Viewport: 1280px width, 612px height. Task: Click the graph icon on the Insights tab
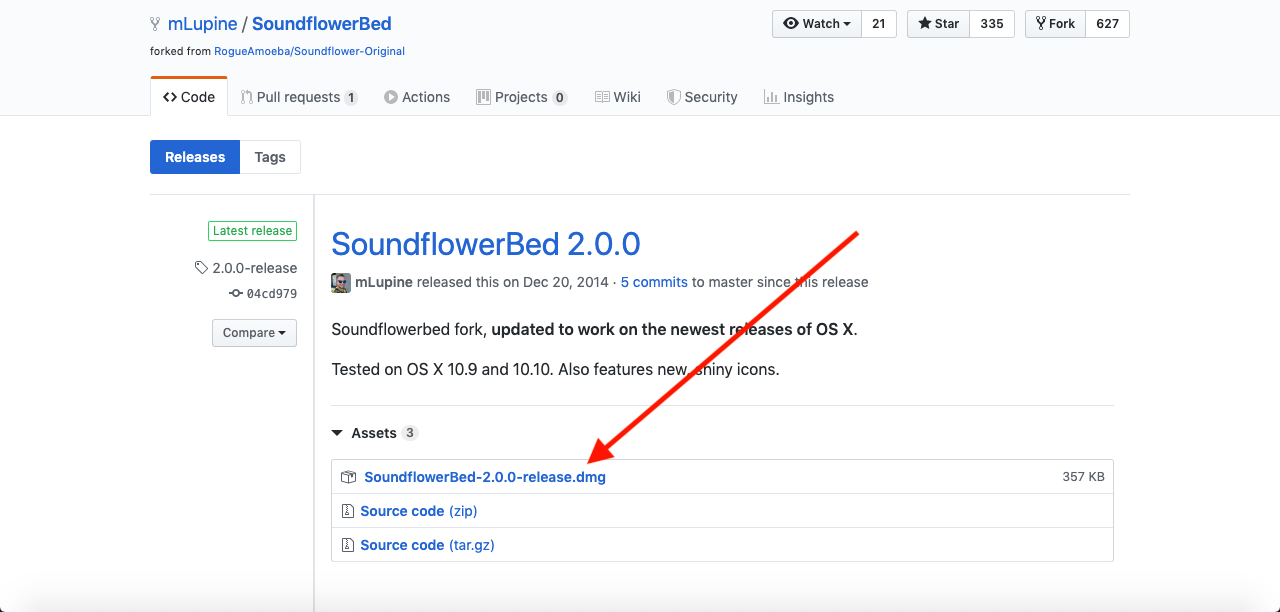[771, 97]
